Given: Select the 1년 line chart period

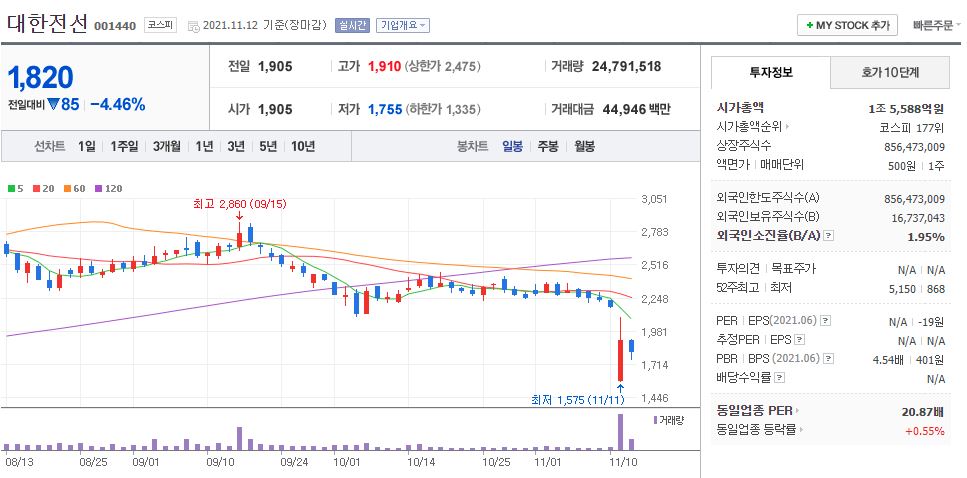Looking at the screenshot, I should pyautogui.click(x=204, y=146).
